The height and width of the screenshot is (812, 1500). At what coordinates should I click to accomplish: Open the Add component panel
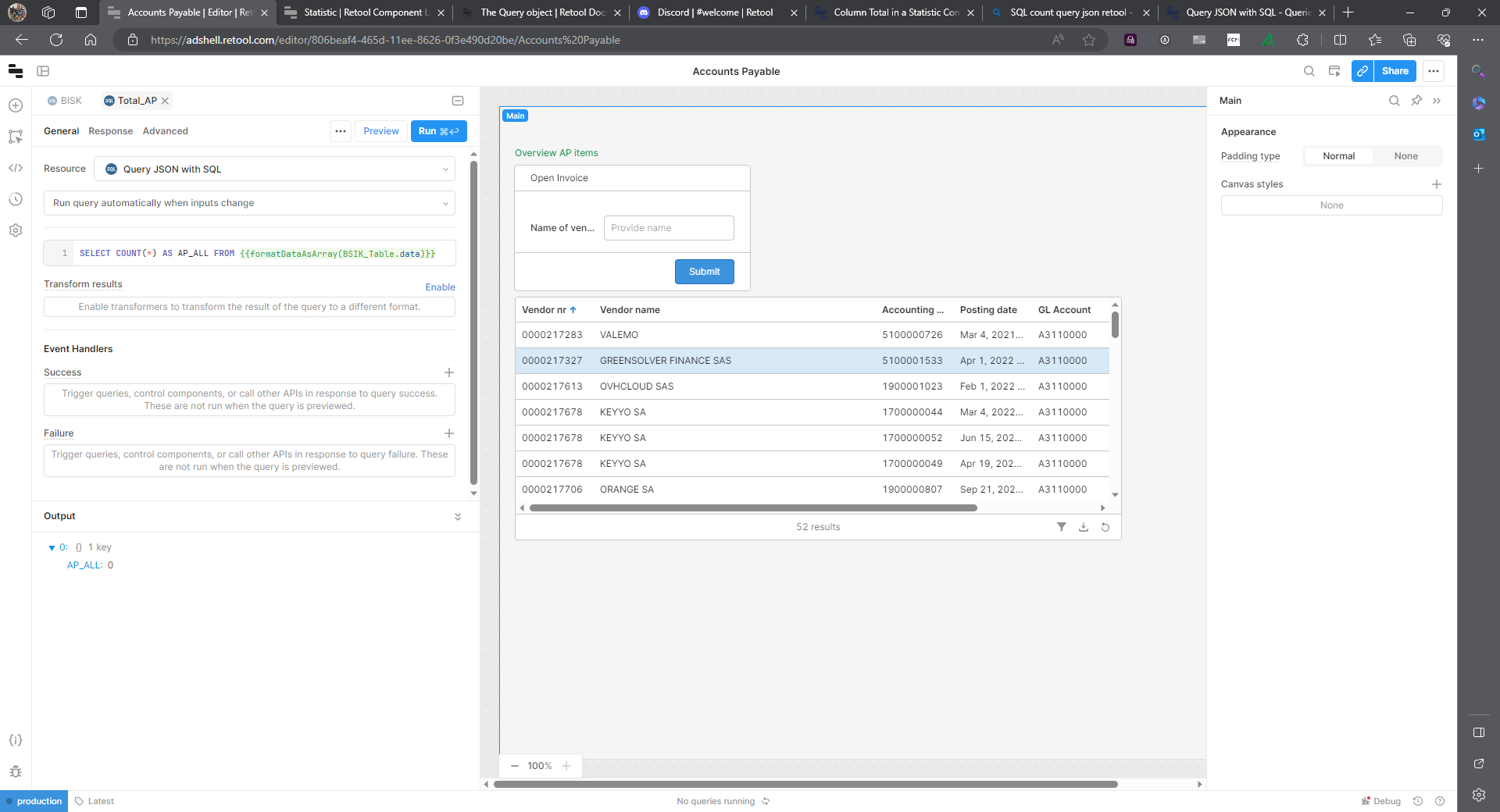tap(16, 105)
